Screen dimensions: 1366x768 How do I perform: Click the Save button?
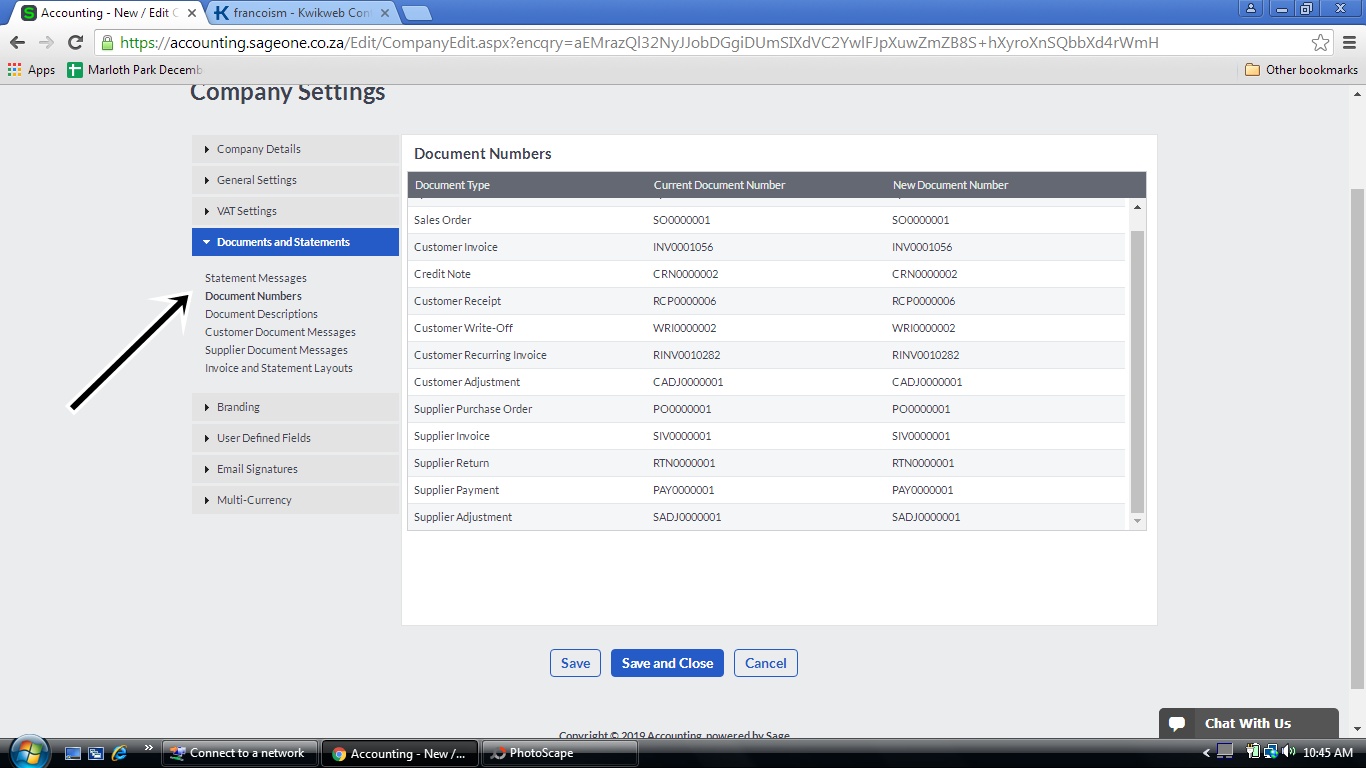[x=575, y=663]
